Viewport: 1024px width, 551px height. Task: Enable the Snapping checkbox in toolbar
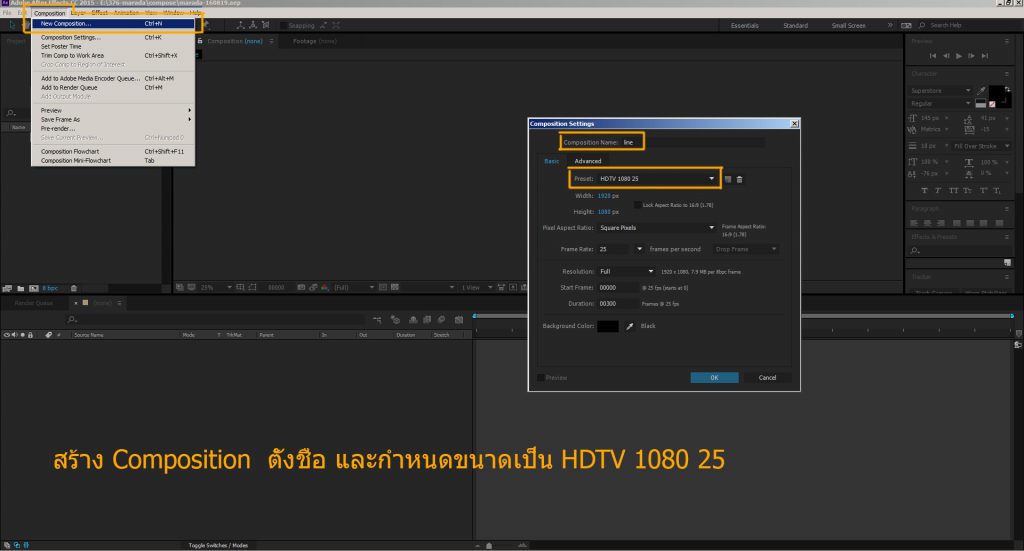tap(283, 25)
